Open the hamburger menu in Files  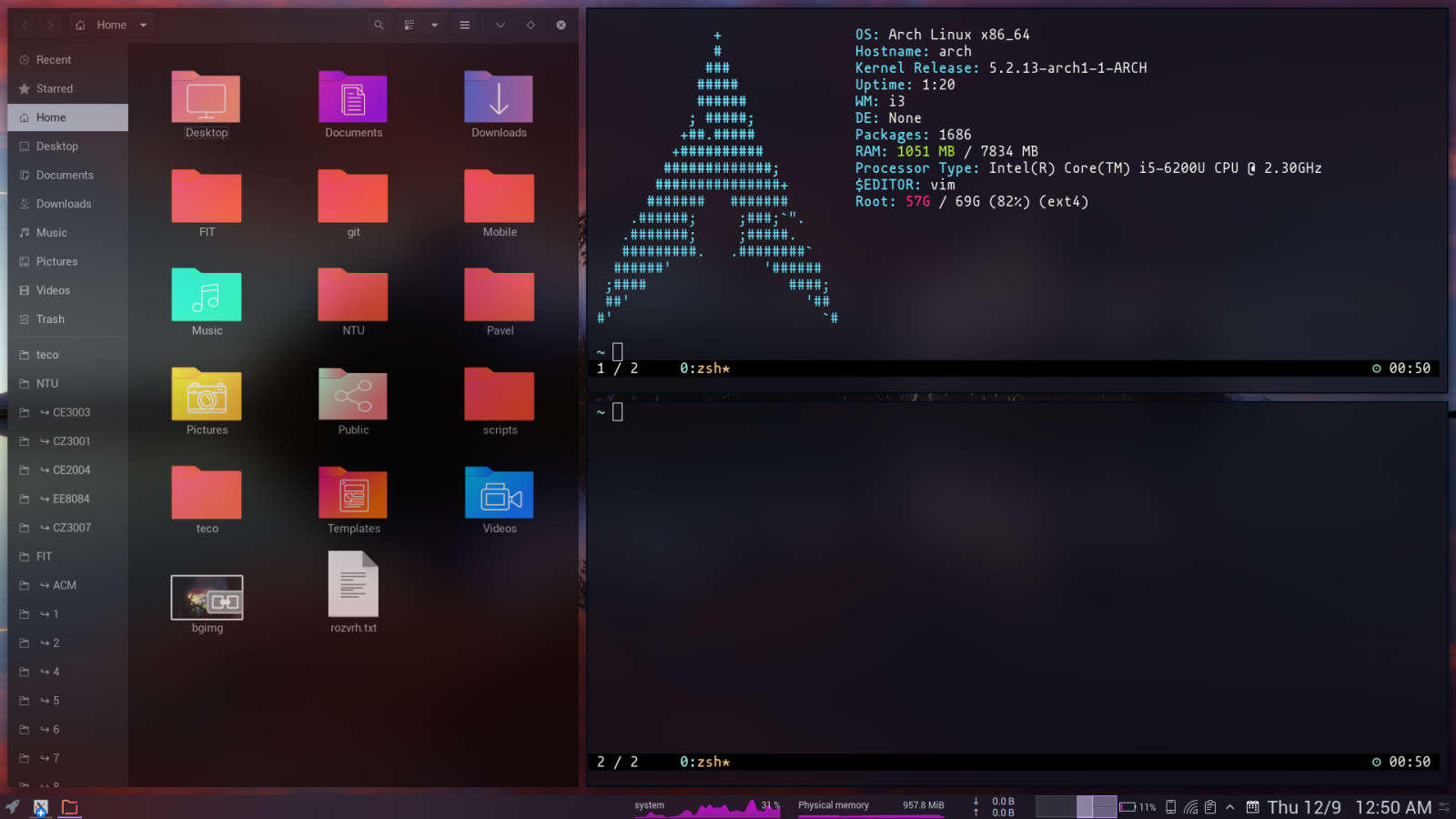[465, 25]
